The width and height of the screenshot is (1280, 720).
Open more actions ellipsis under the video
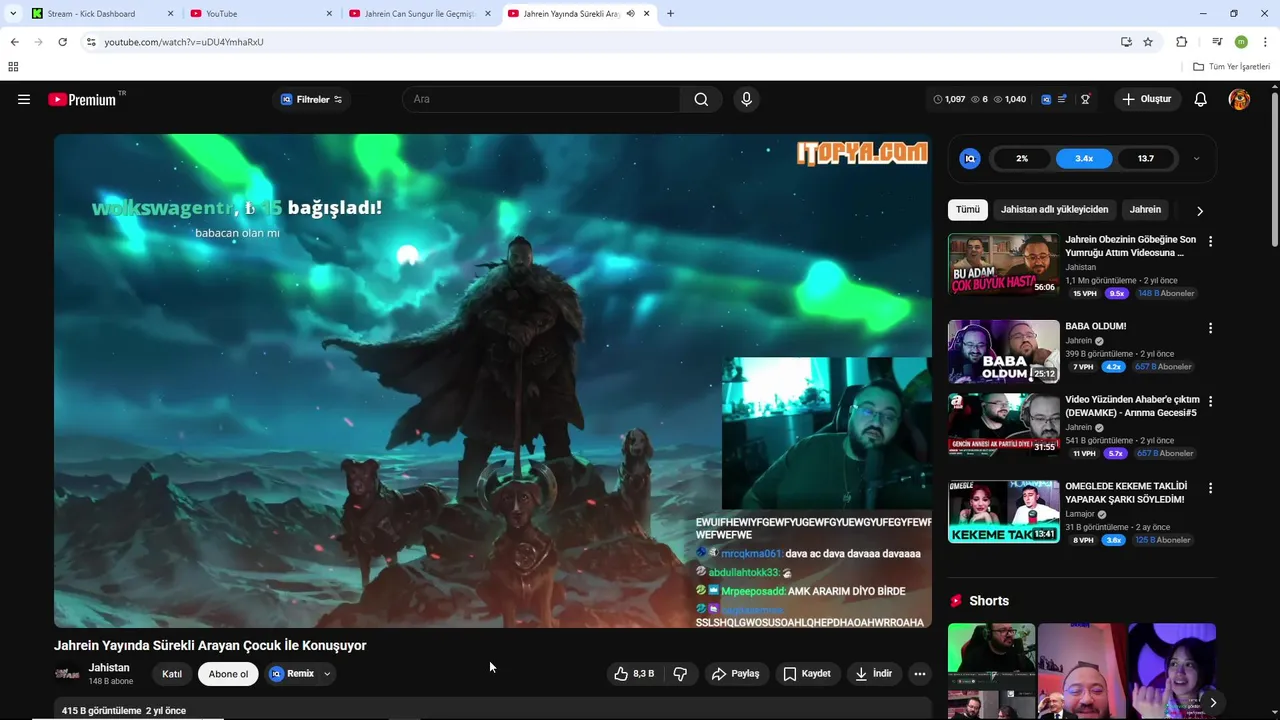pyautogui.click(x=920, y=674)
